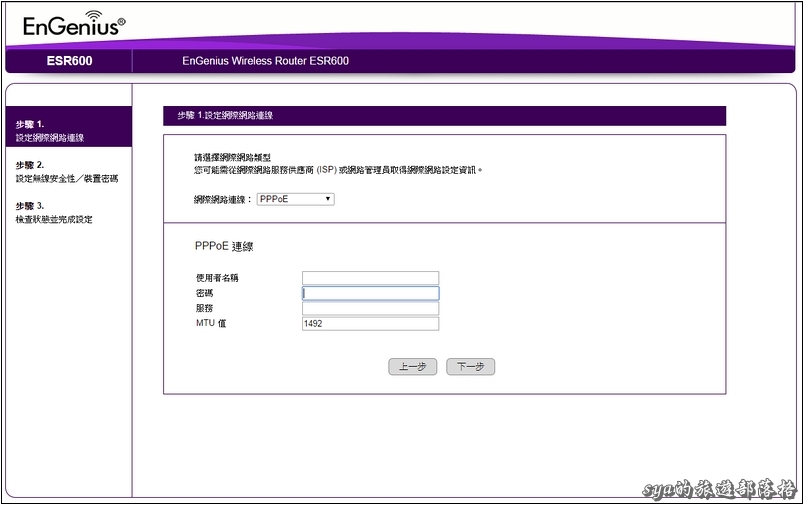Click the PPPoE 連線 section heading
This screenshot has height=505, width=804.
click(x=224, y=246)
